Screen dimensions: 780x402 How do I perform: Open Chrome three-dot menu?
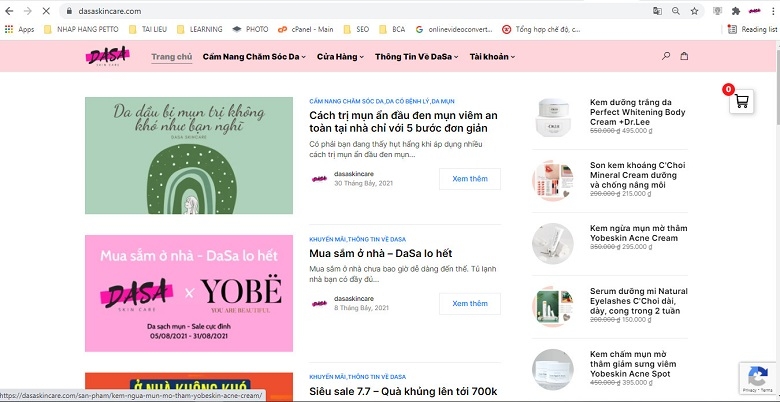(x=774, y=11)
